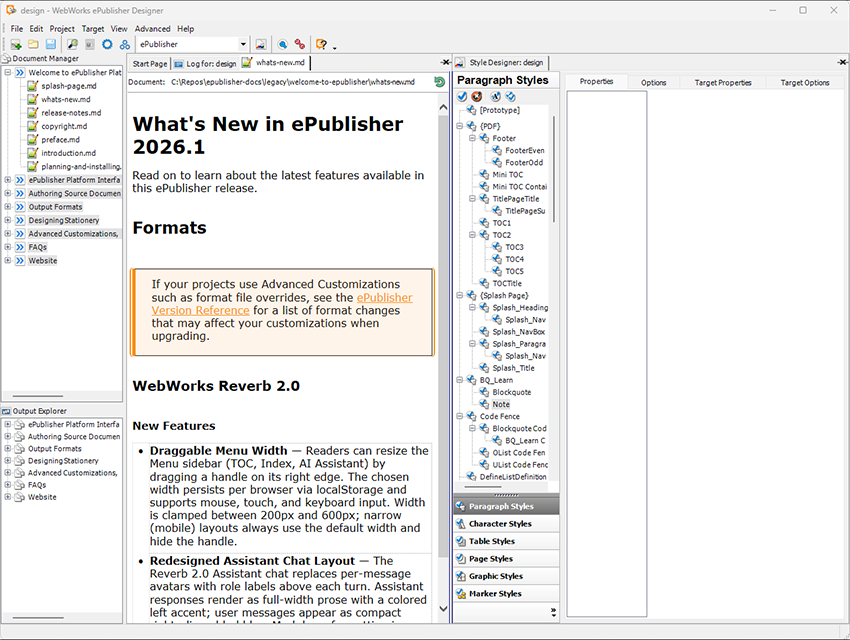The width and height of the screenshot is (850, 640).
Task: Expand the FAQs group in Document Manager
Action: (x=8, y=247)
